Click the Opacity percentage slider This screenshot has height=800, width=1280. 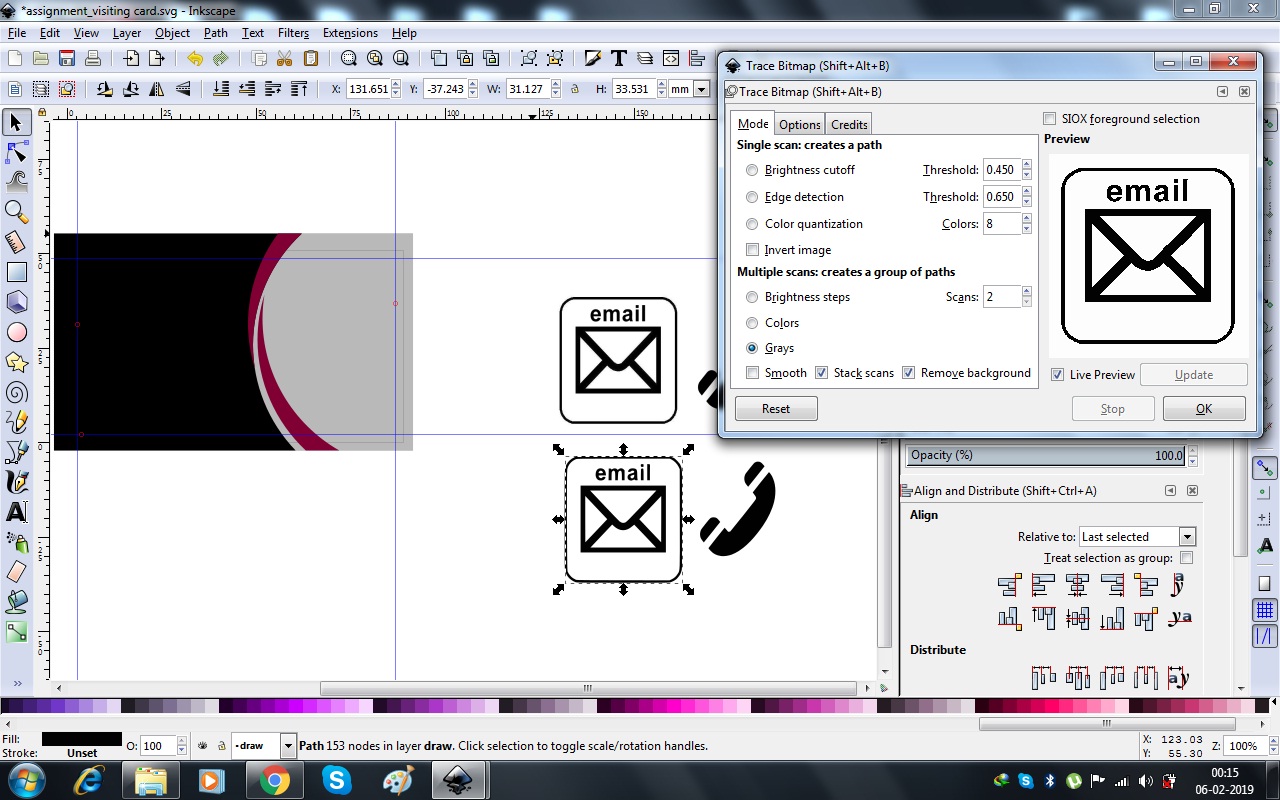[1045, 455]
